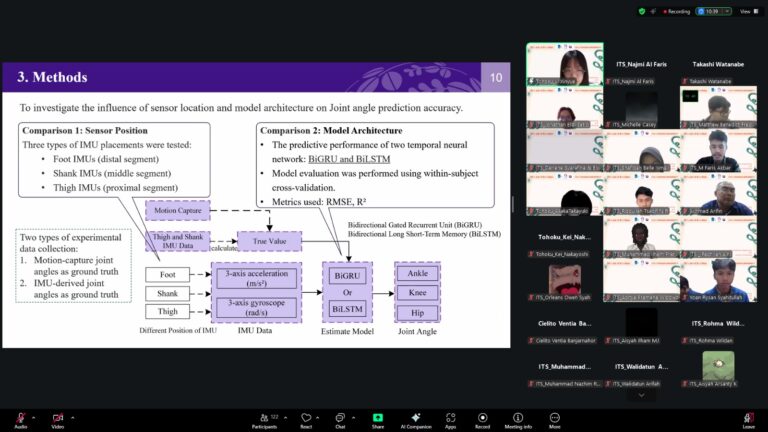Show more participants with down chevron

641,395
